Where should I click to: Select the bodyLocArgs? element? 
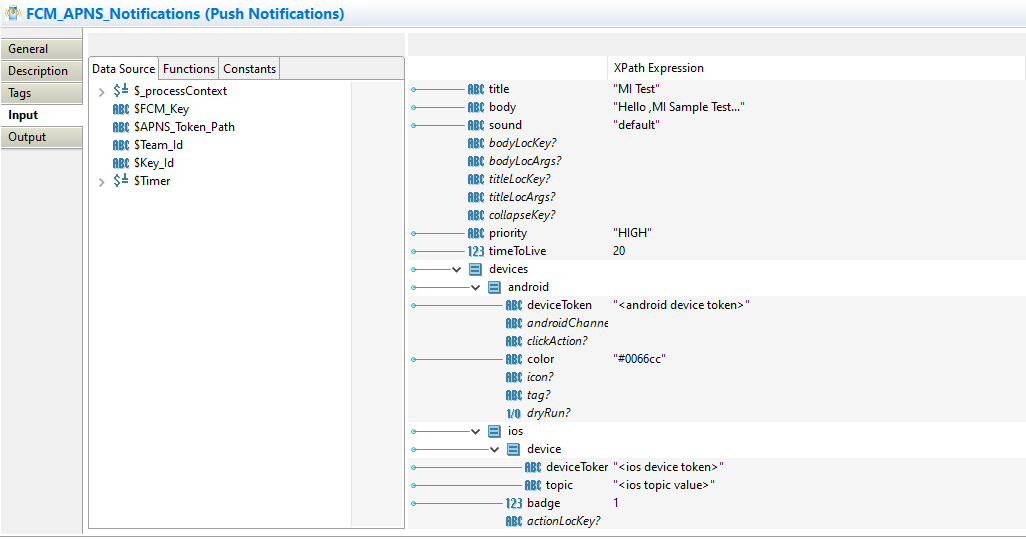tap(525, 161)
